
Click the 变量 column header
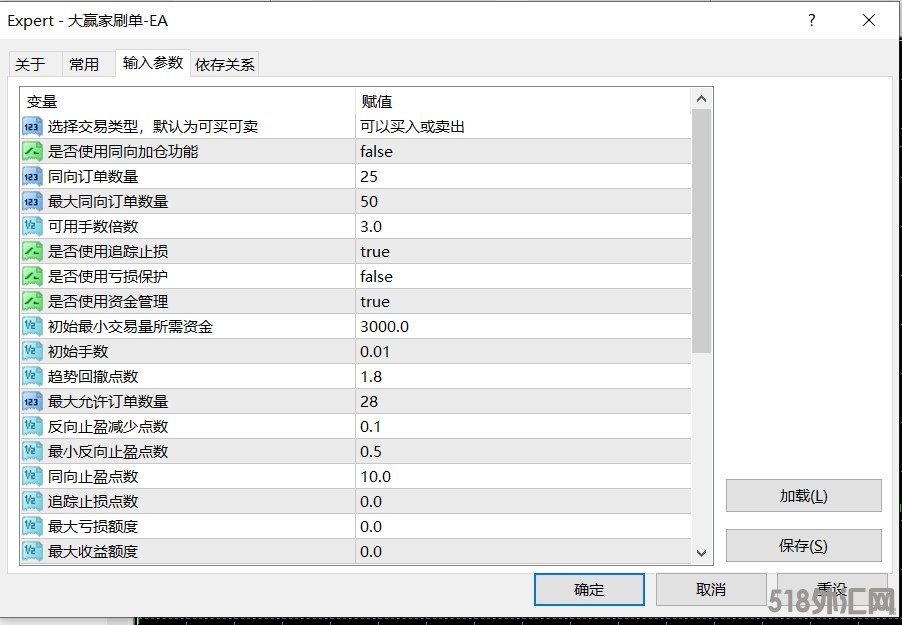tap(188, 102)
